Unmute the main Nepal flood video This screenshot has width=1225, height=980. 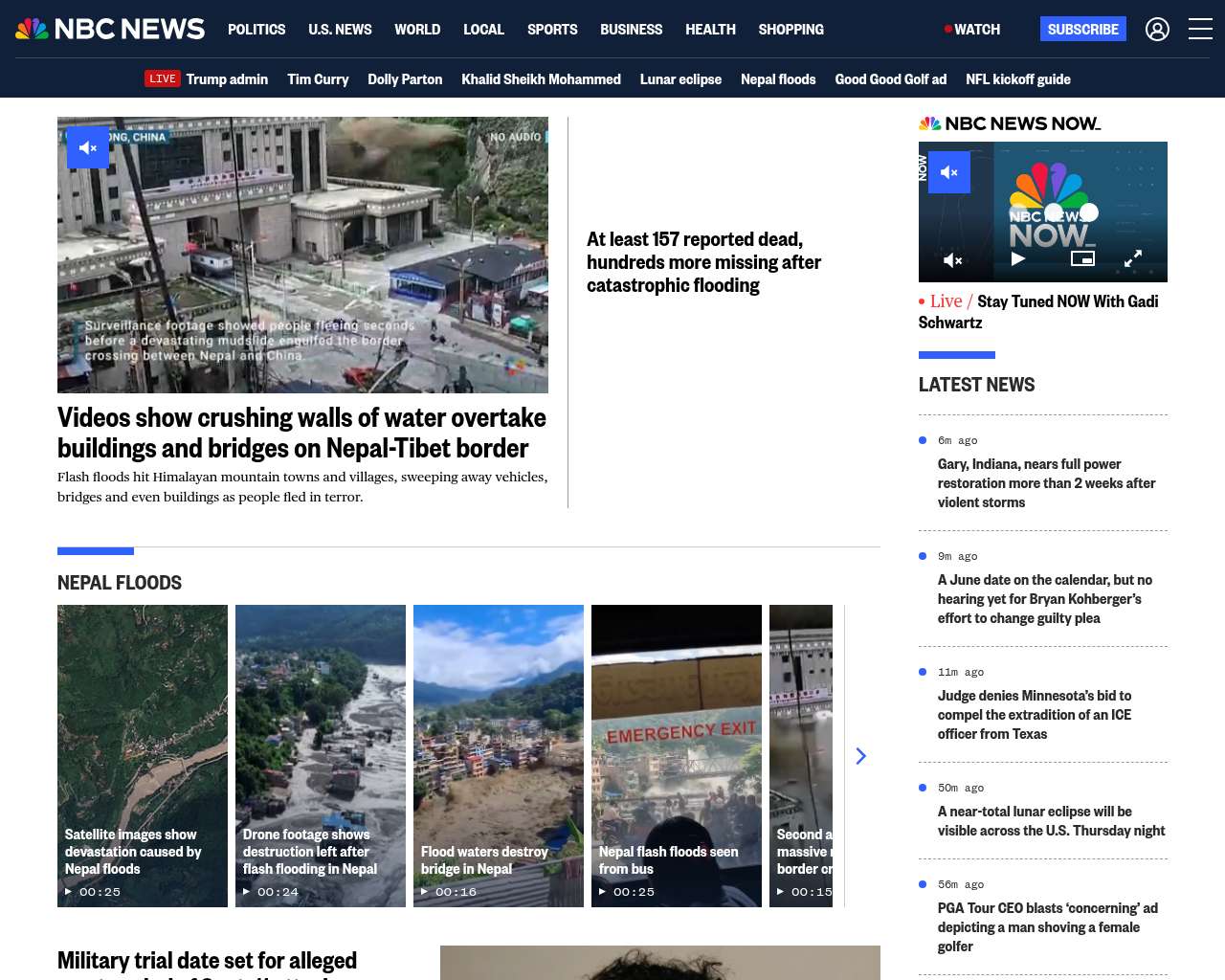point(88,147)
